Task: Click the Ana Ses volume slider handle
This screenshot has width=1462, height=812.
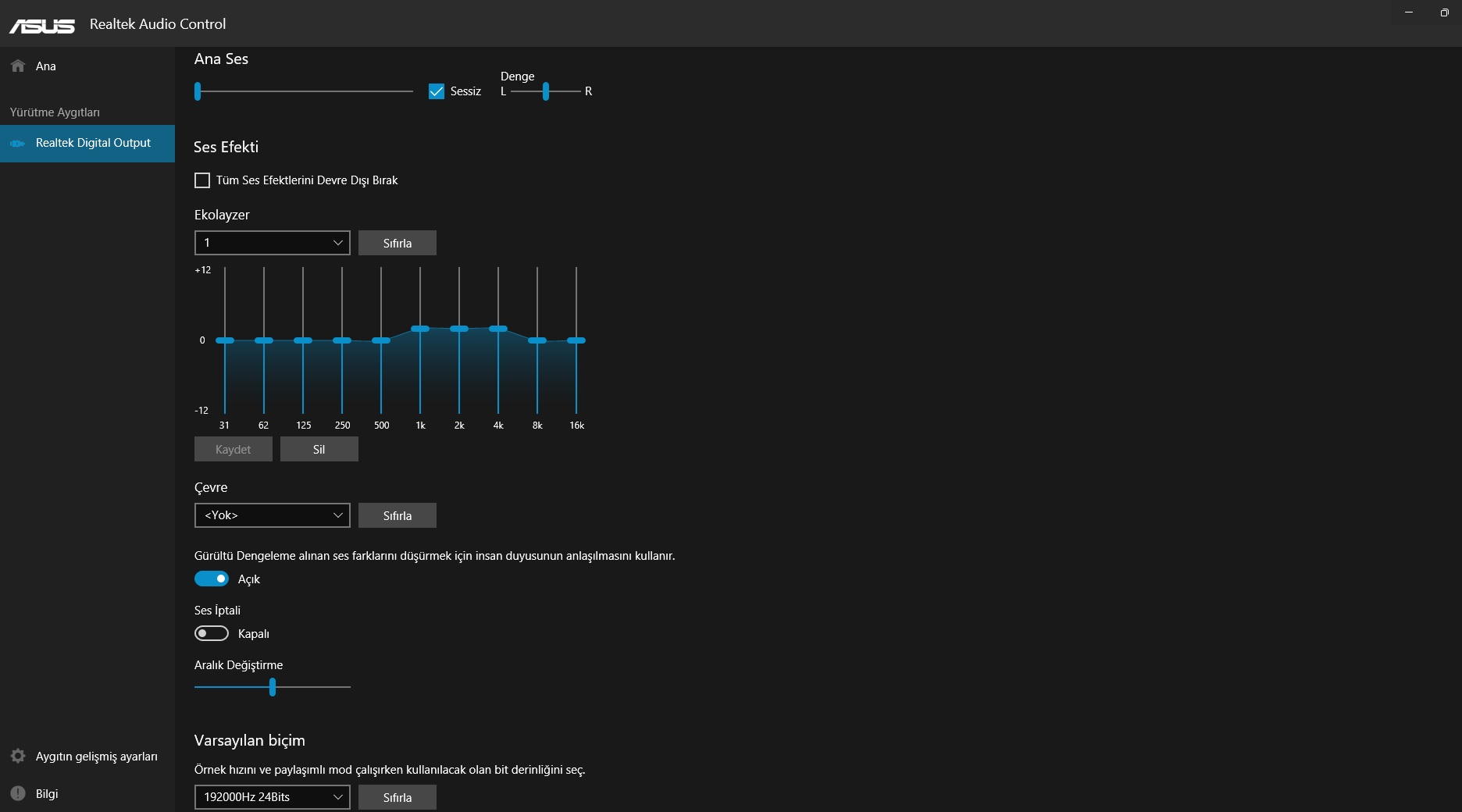Action: [198, 91]
